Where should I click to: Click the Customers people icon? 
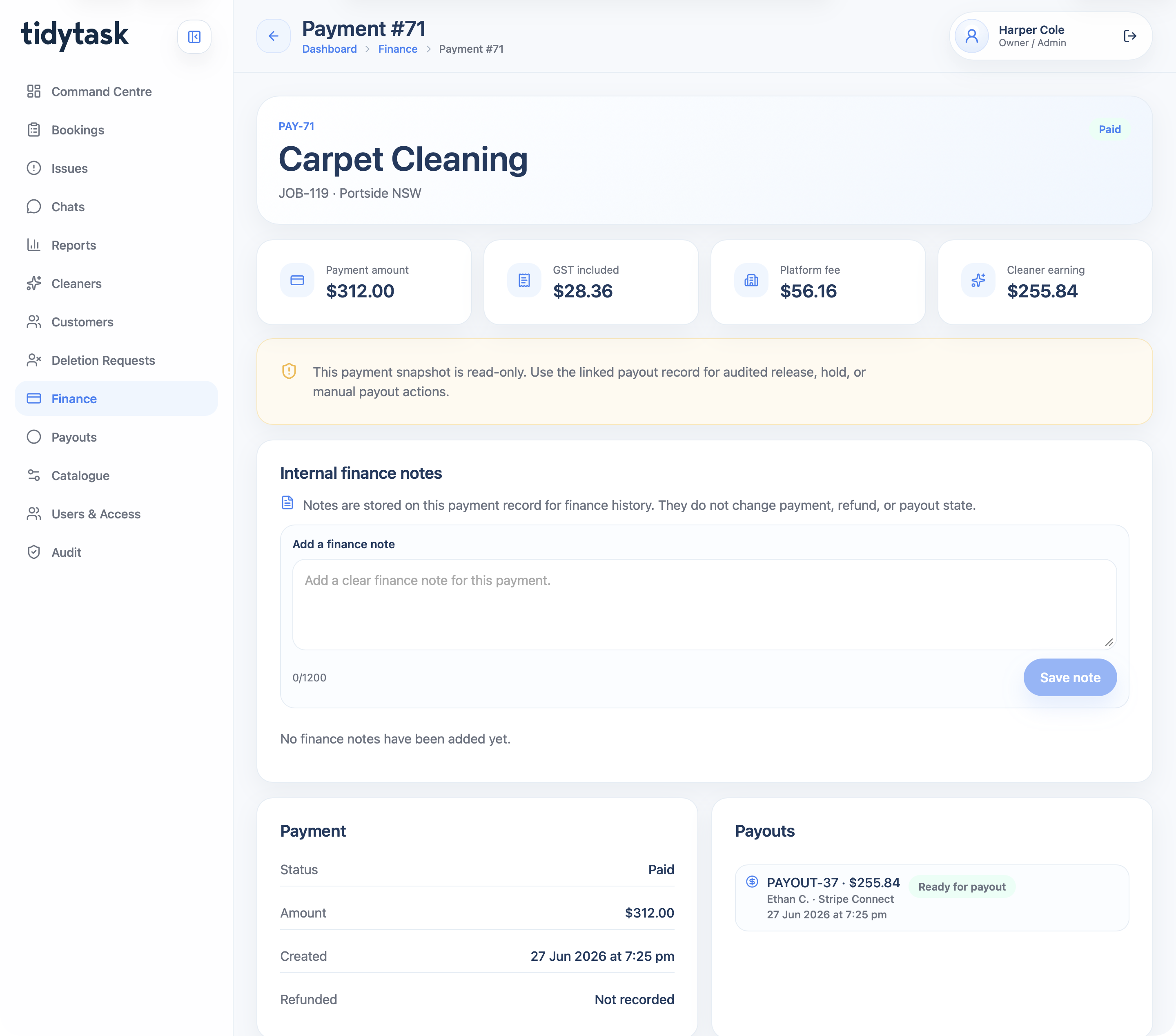34,322
